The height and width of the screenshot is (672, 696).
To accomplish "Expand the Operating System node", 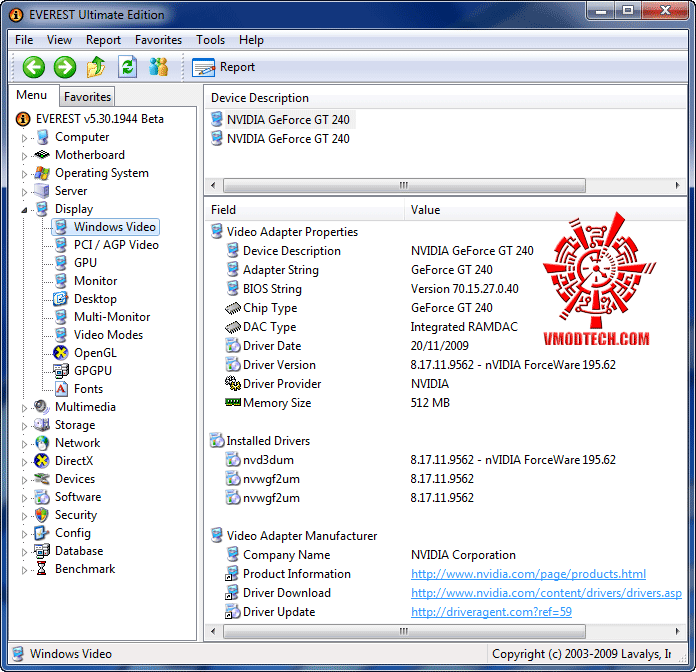I will pos(24,174).
